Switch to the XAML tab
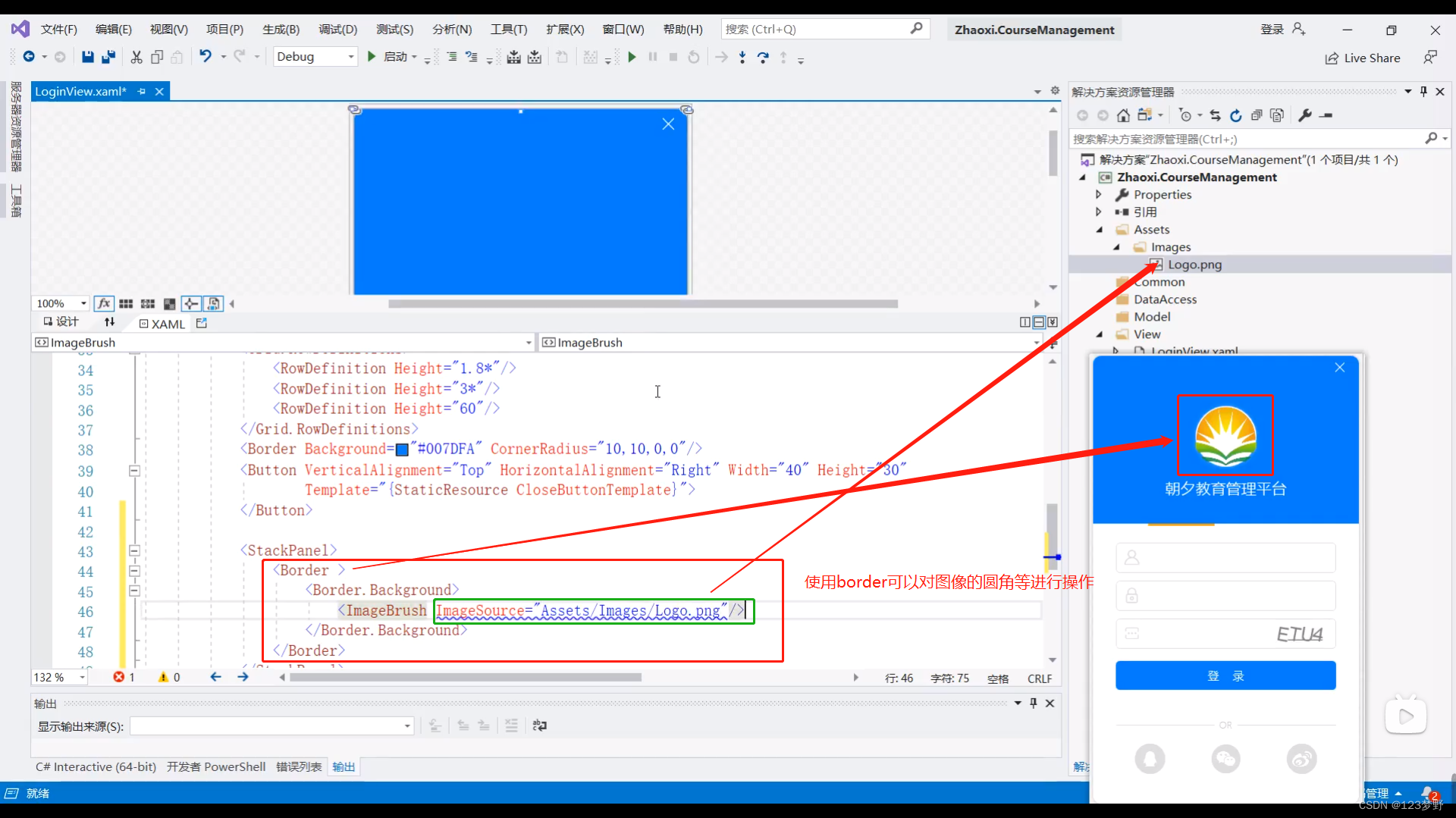 [162, 324]
